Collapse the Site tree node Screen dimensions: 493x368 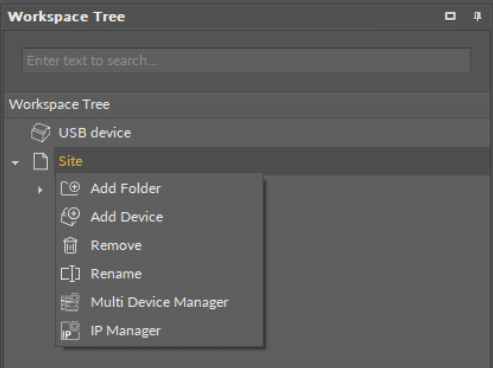[15, 163]
